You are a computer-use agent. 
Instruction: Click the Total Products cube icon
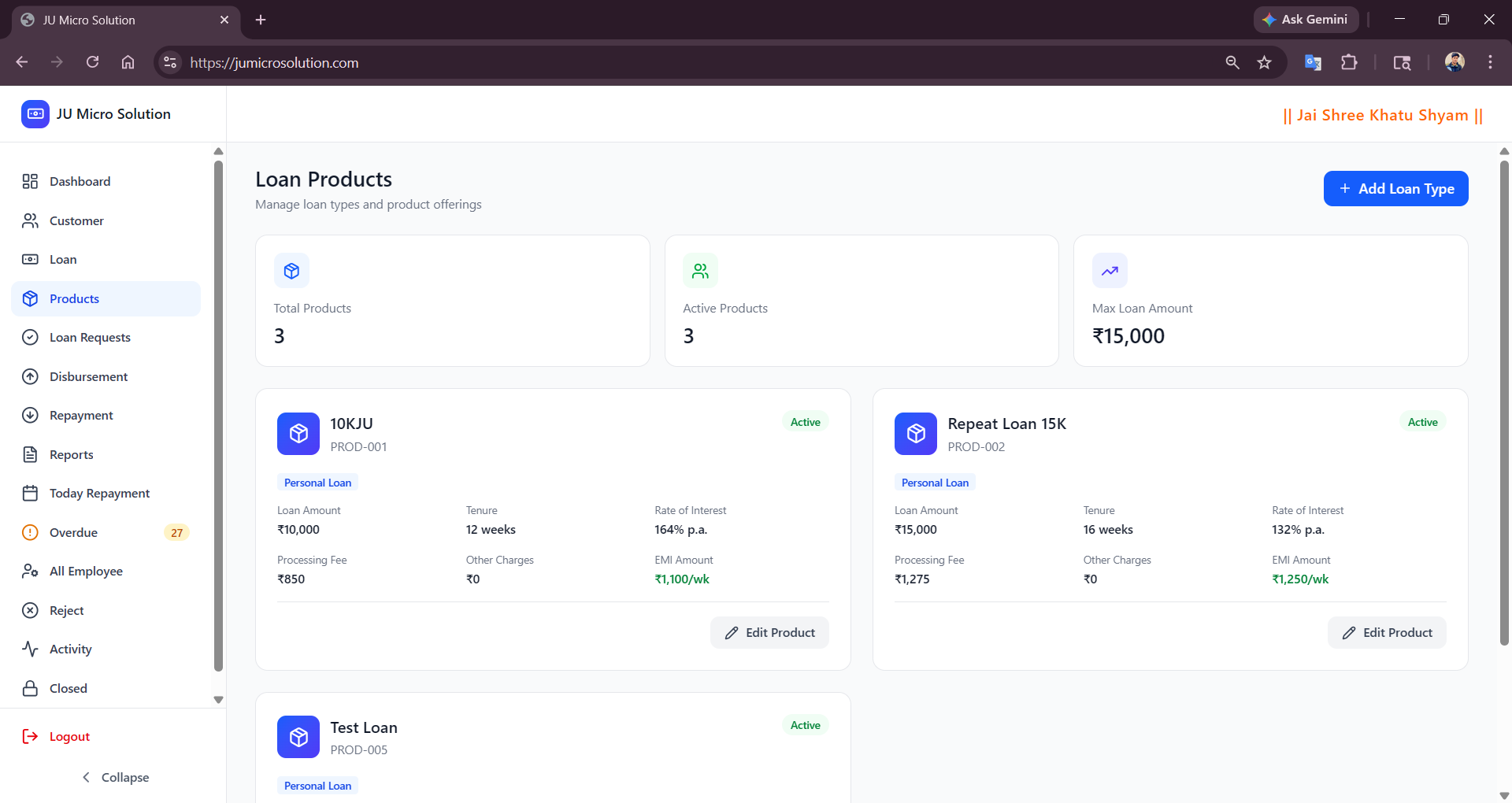[x=291, y=271]
